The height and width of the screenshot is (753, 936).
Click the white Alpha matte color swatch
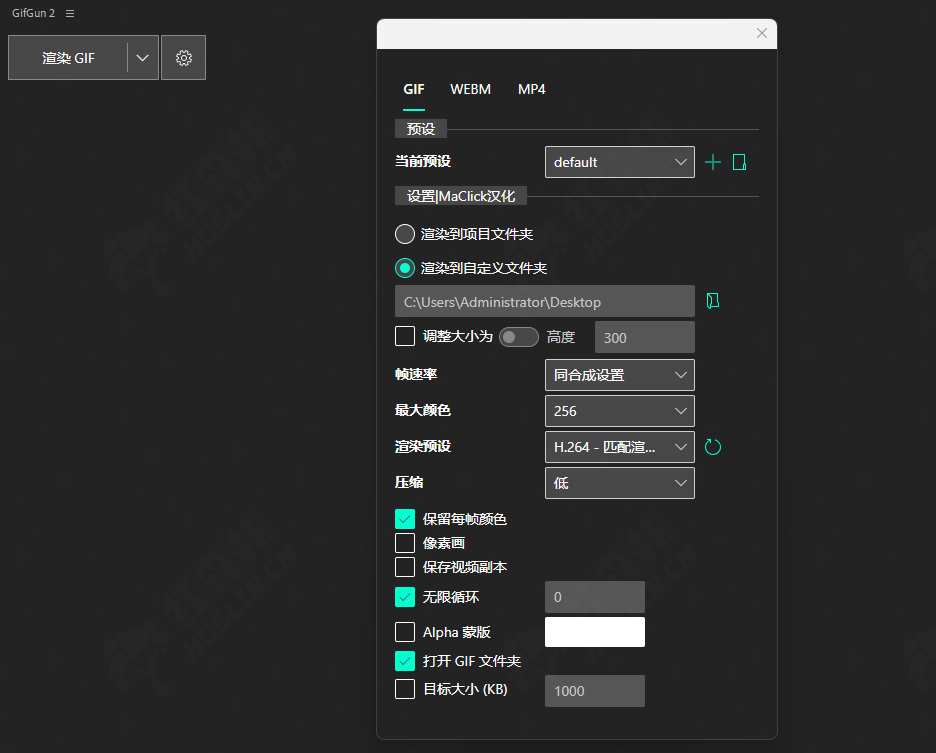(x=595, y=632)
